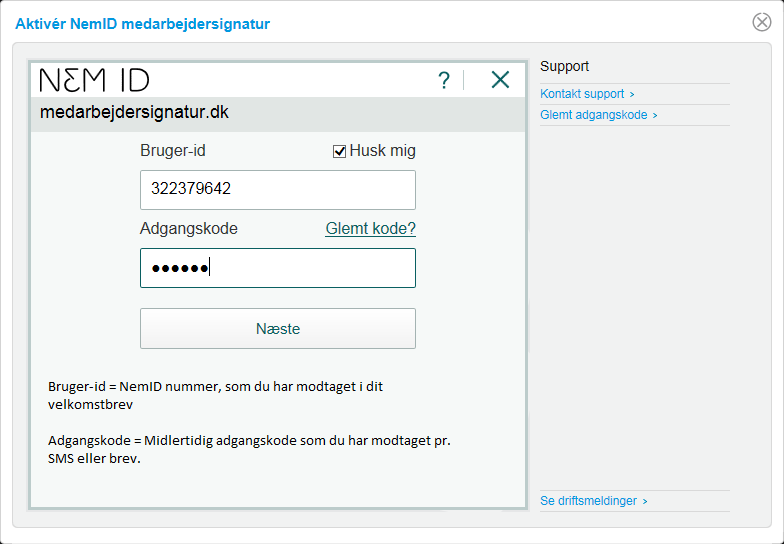This screenshot has width=784, height=544.
Task: Click the Husk mig label text
Action: pyautogui.click(x=382, y=150)
